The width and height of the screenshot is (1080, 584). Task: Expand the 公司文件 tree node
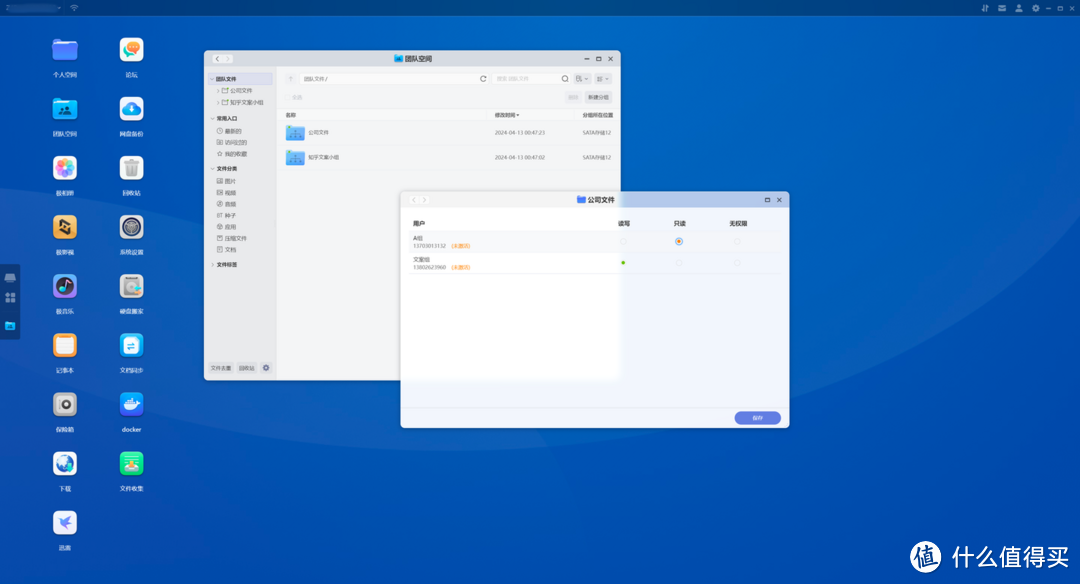(x=218, y=91)
